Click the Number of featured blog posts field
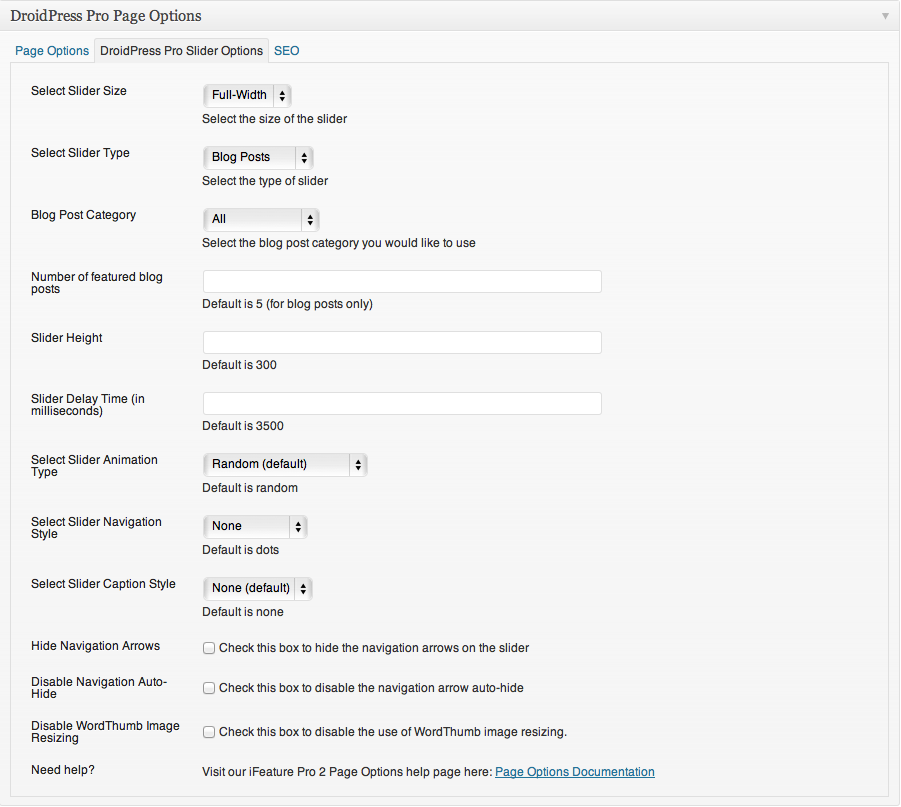 pyautogui.click(x=402, y=282)
